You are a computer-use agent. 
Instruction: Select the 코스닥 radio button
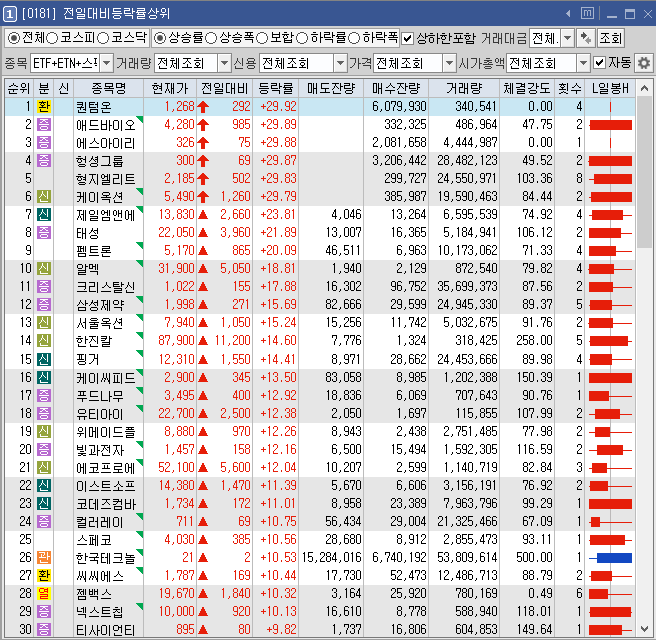[x=103, y=38]
